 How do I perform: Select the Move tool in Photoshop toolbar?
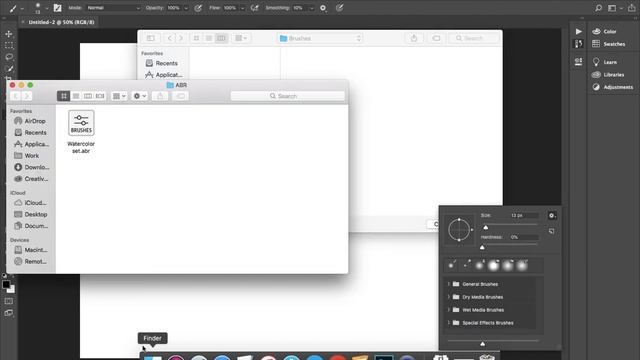click(x=9, y=34)
